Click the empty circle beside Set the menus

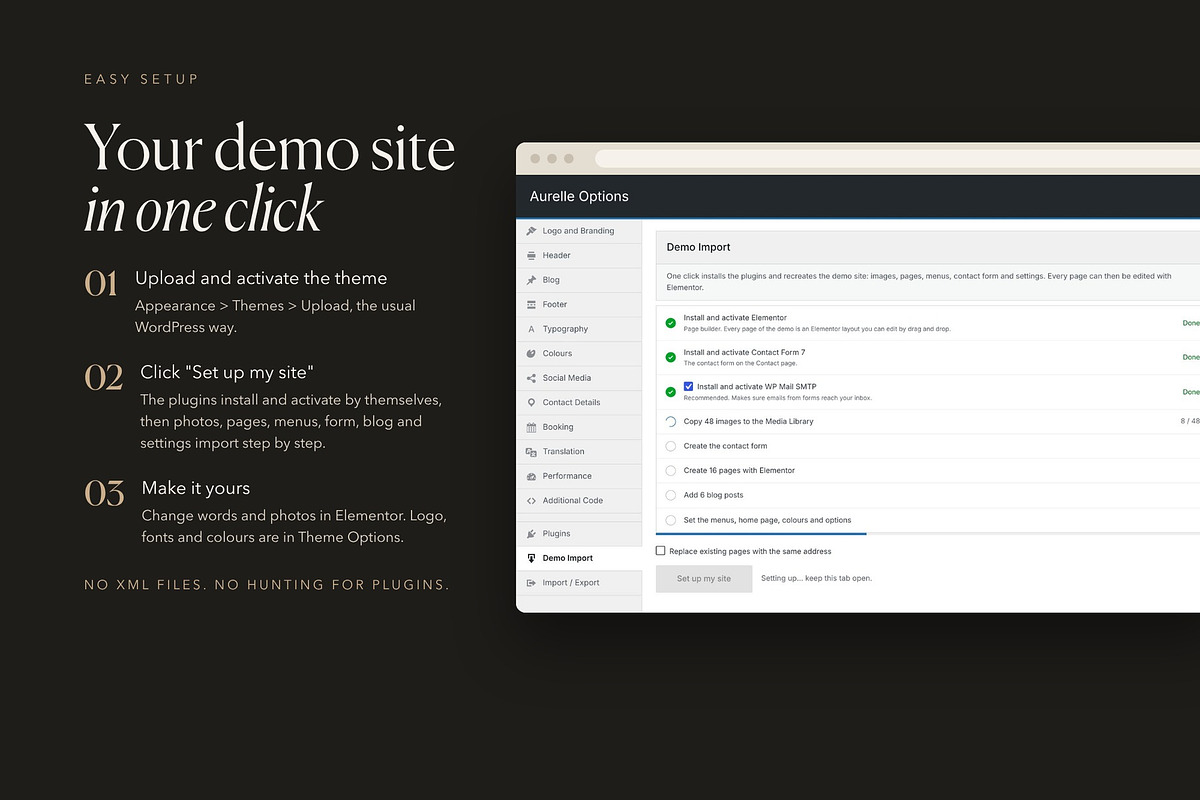(x=670, y=520)
